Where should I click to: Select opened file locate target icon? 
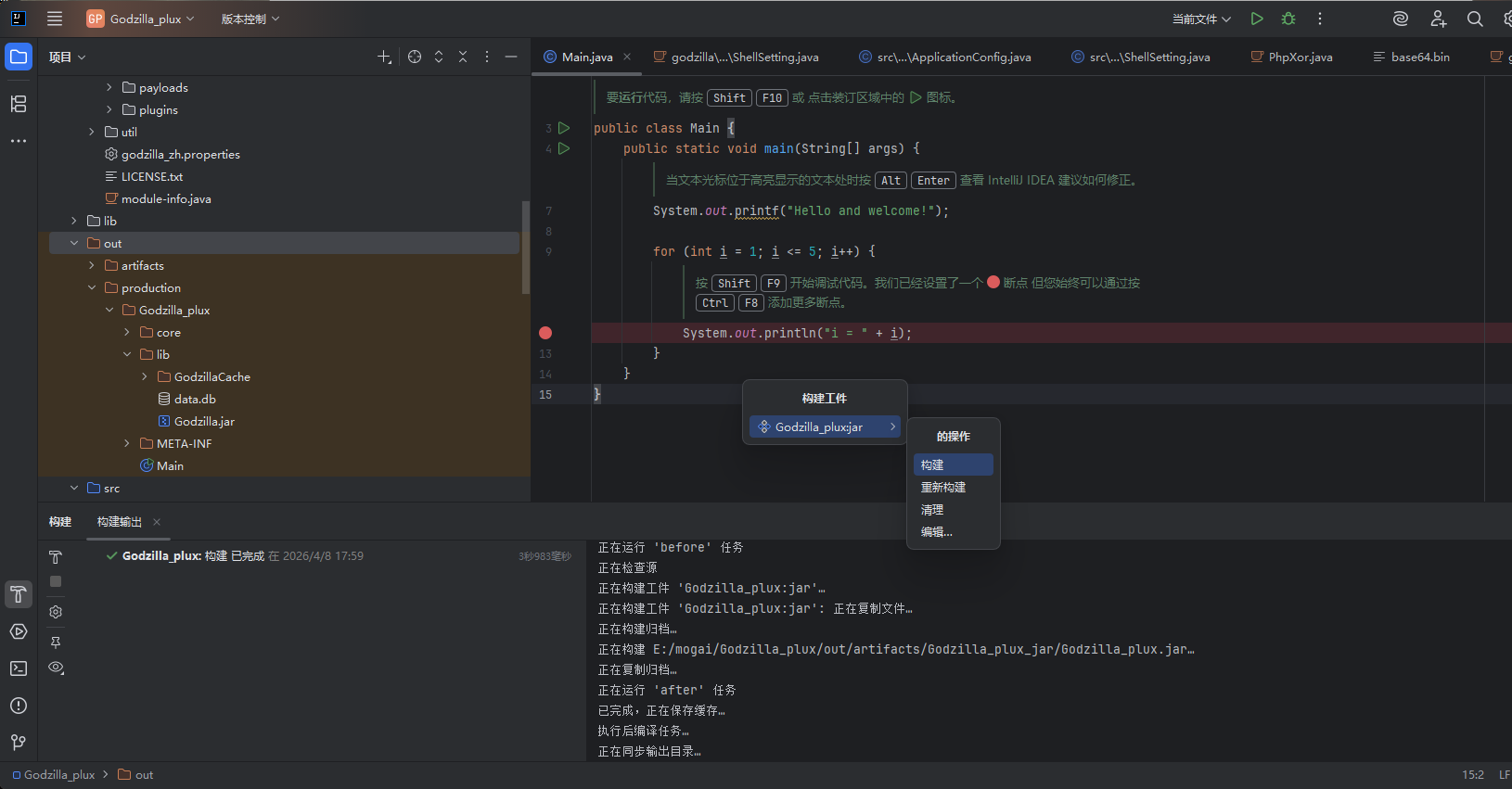(x=415, y=57)
